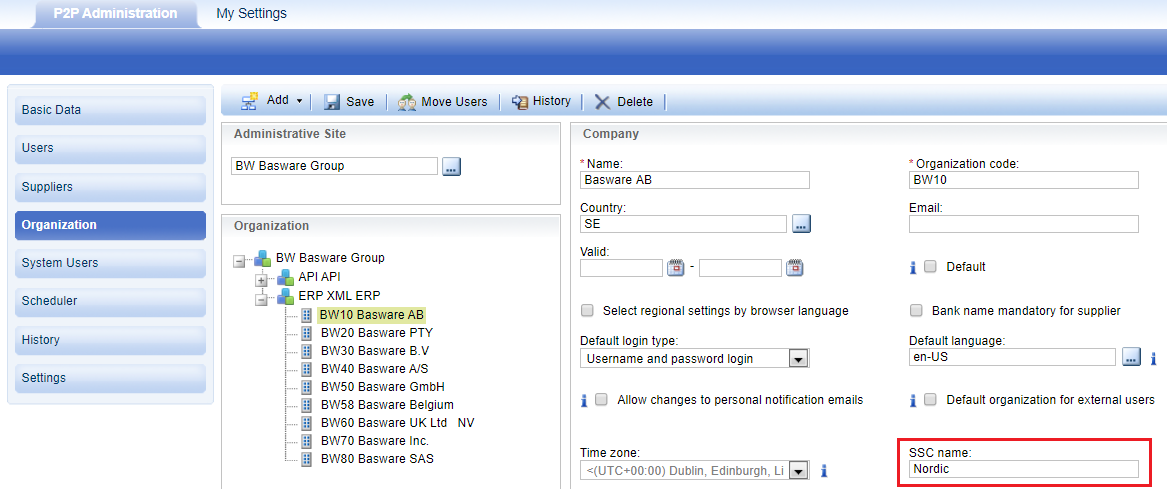Open History from the toolbar
This screenshot has height=489, width=1167.
tap(541, 101)
